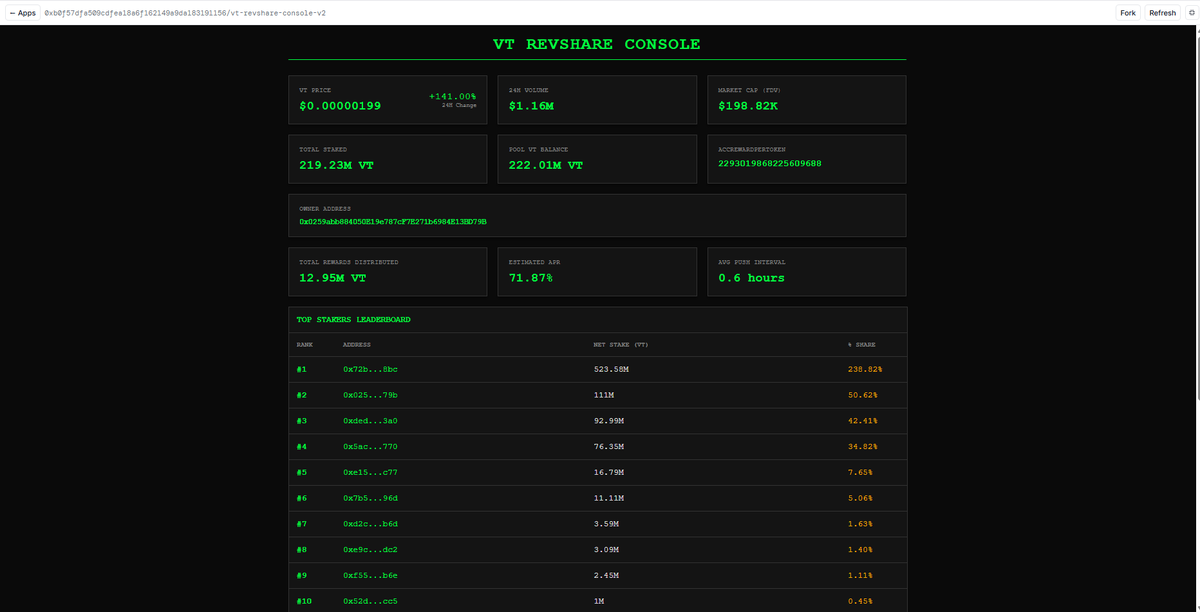Select the app address path text
1200x612 pixels.
[x=184, y=13]
